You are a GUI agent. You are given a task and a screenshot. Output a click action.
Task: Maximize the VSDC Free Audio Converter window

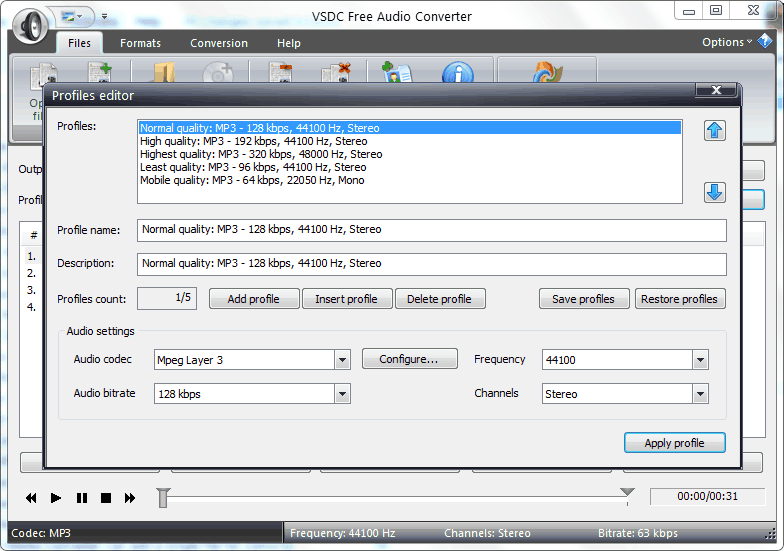click(x=716, y=10)
